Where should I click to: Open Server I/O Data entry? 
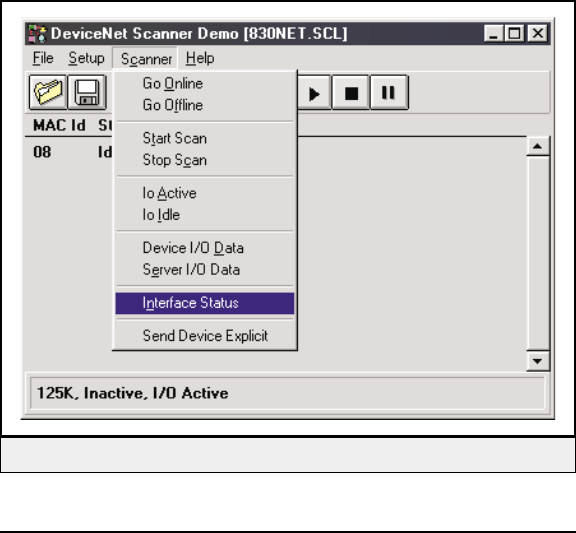[205, 269]
